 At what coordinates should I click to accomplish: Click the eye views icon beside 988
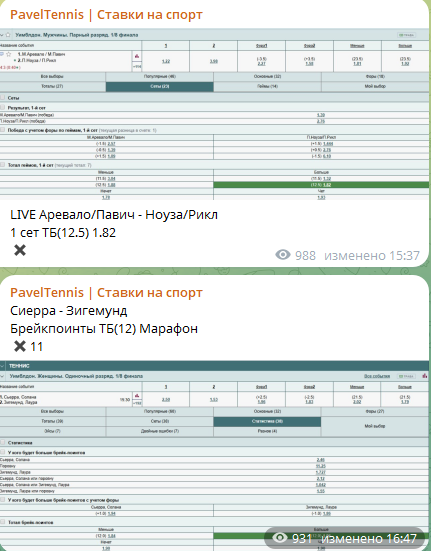point(283,255)
